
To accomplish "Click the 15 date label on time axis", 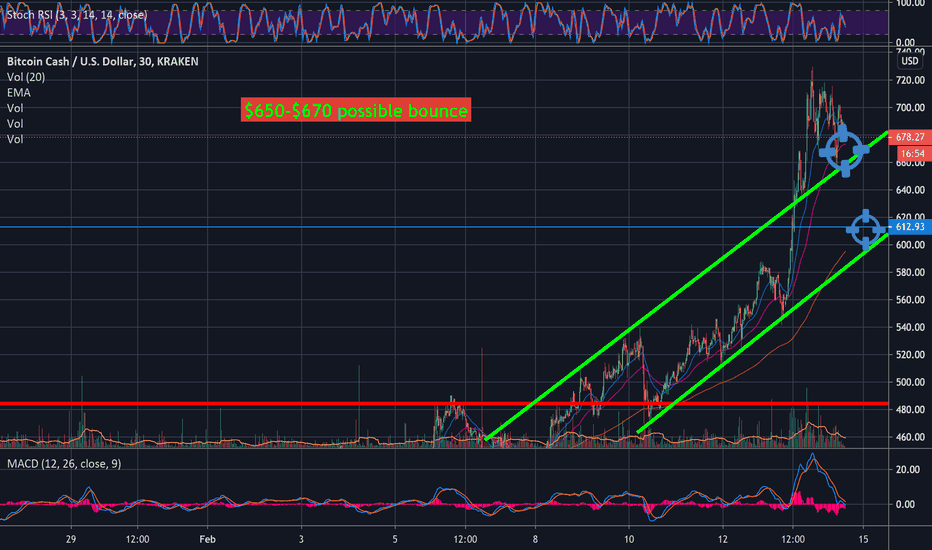I will tap(863, 539).
